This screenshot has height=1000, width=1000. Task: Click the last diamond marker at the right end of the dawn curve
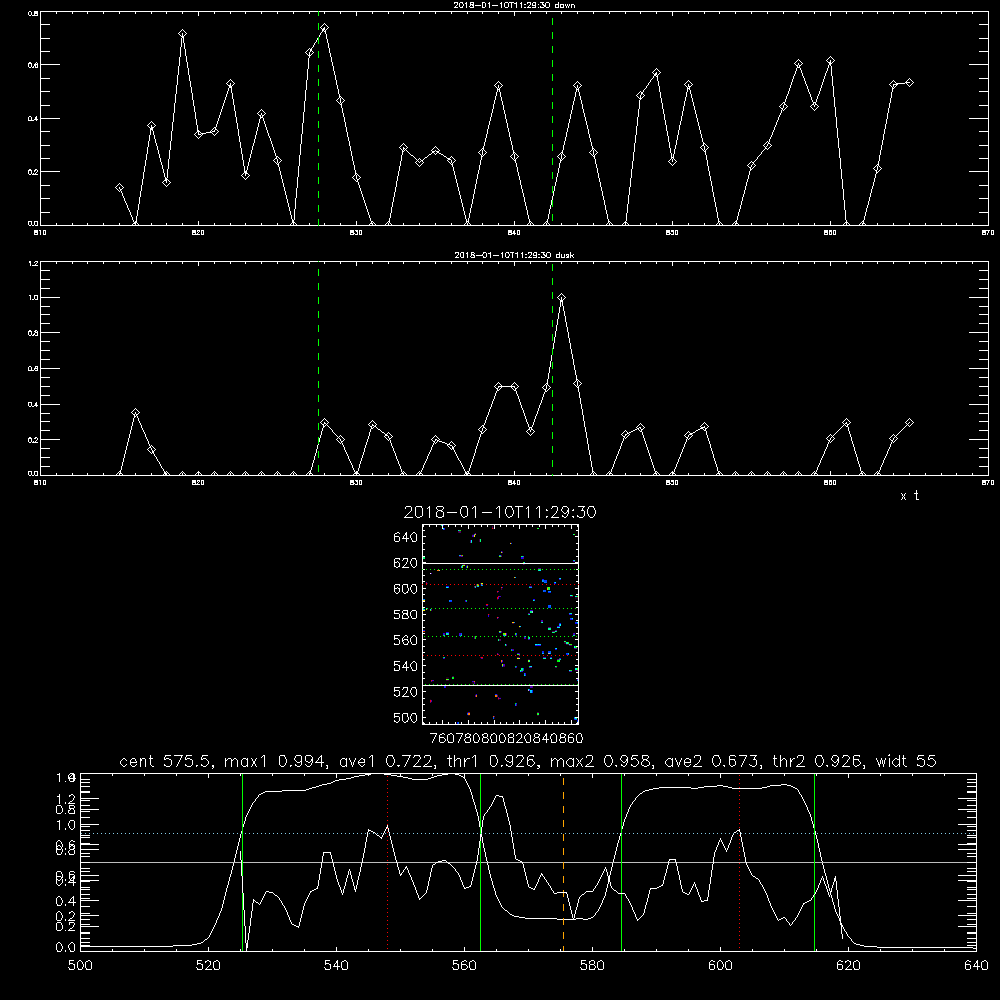coord(910,83)
